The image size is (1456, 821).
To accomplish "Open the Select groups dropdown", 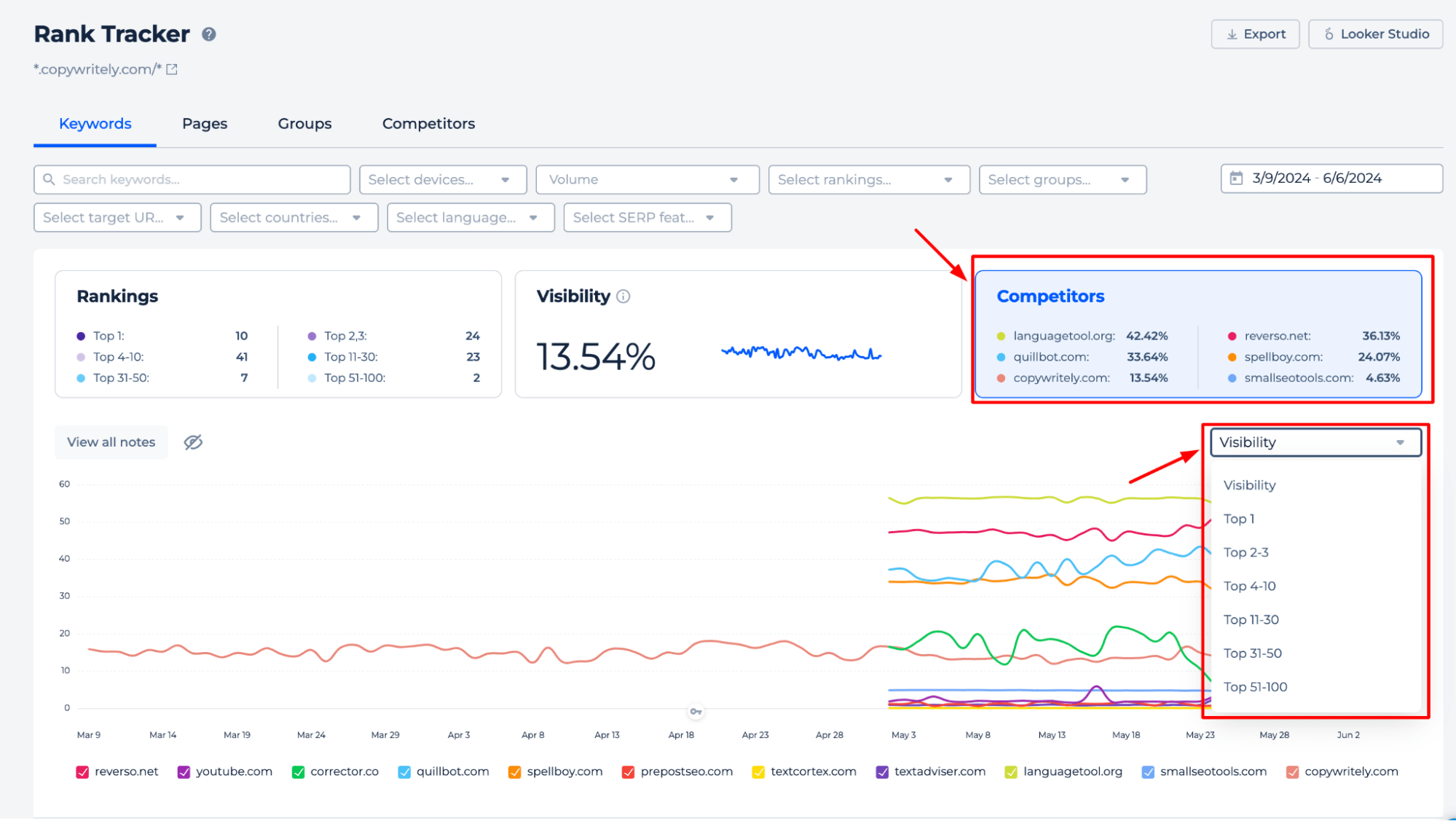I will point(1063,179).
